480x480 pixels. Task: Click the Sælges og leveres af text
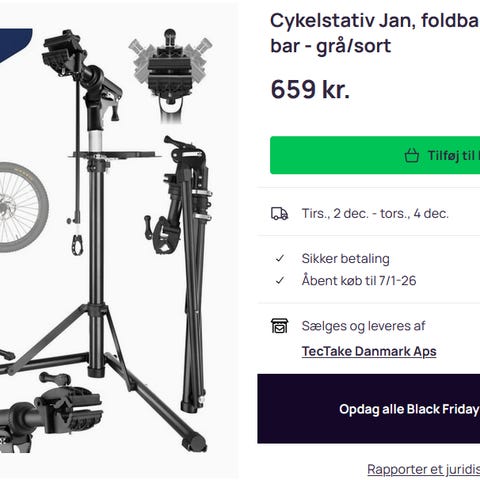364,326
